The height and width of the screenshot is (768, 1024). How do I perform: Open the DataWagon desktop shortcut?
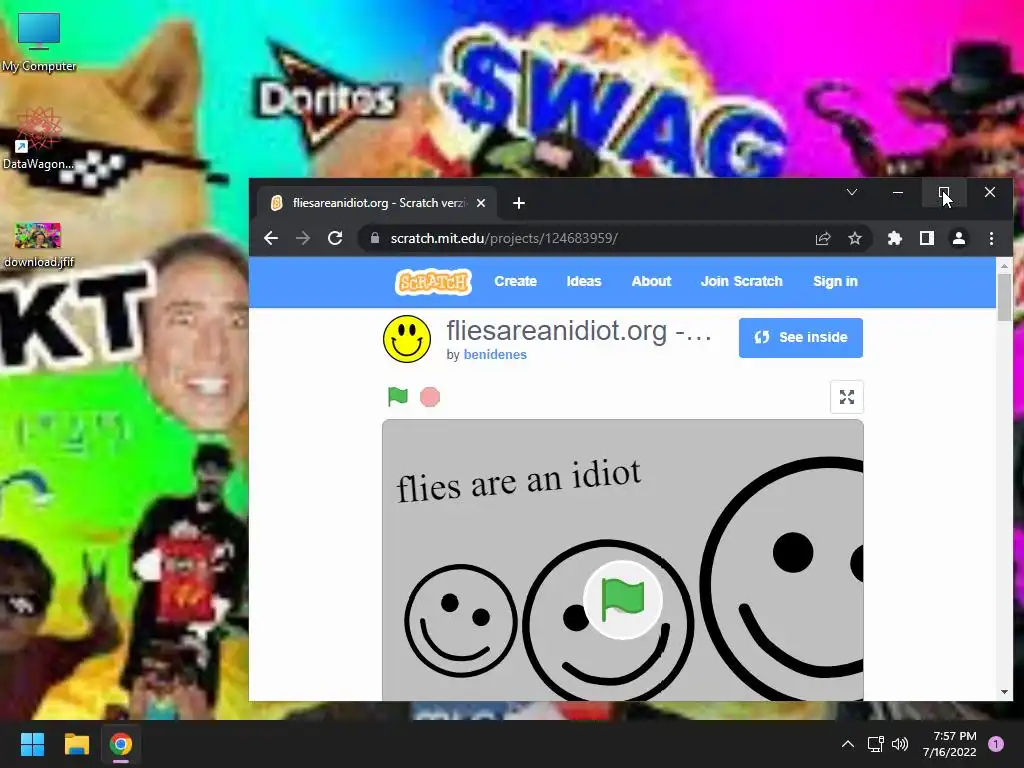click(x=39, y=139)
